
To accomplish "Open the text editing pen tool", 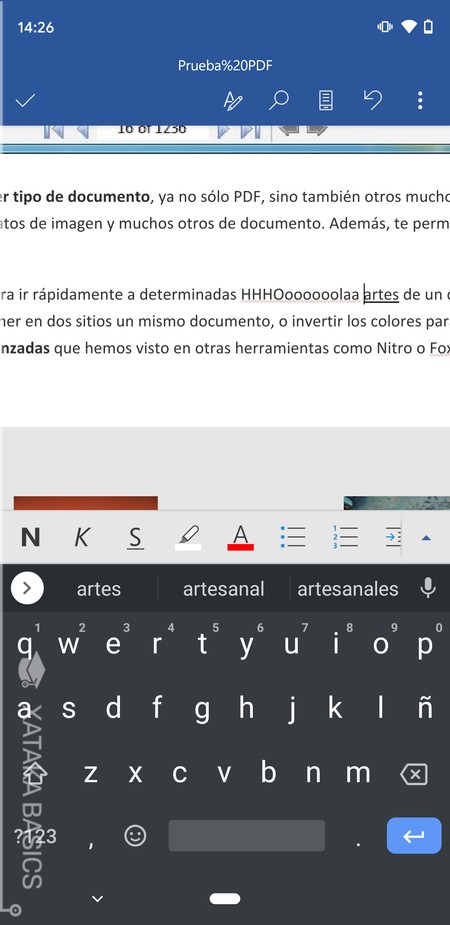I will pos(232,101).
